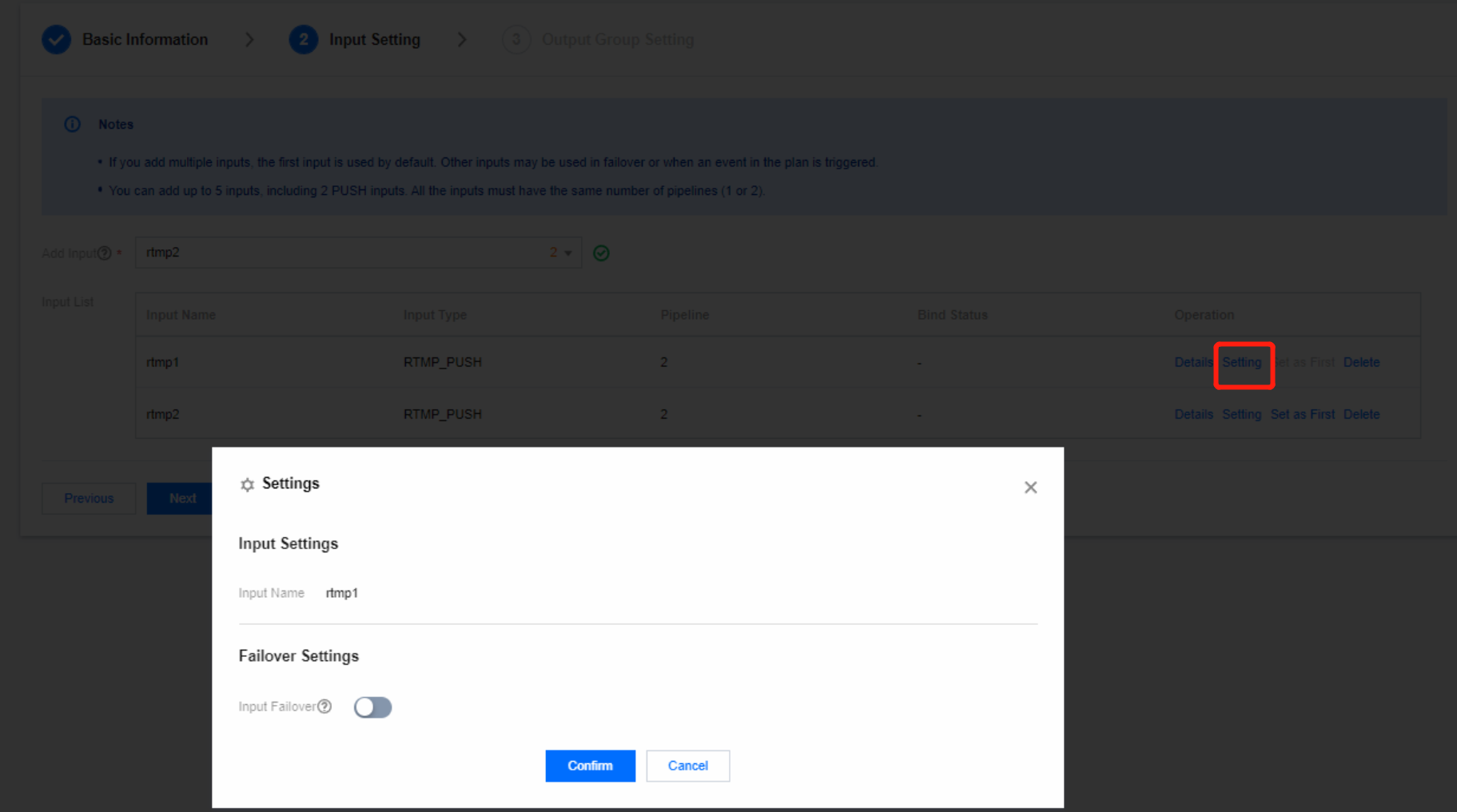Click the step 3 Output Group circle
The image size is (1457, 812).
516,40
